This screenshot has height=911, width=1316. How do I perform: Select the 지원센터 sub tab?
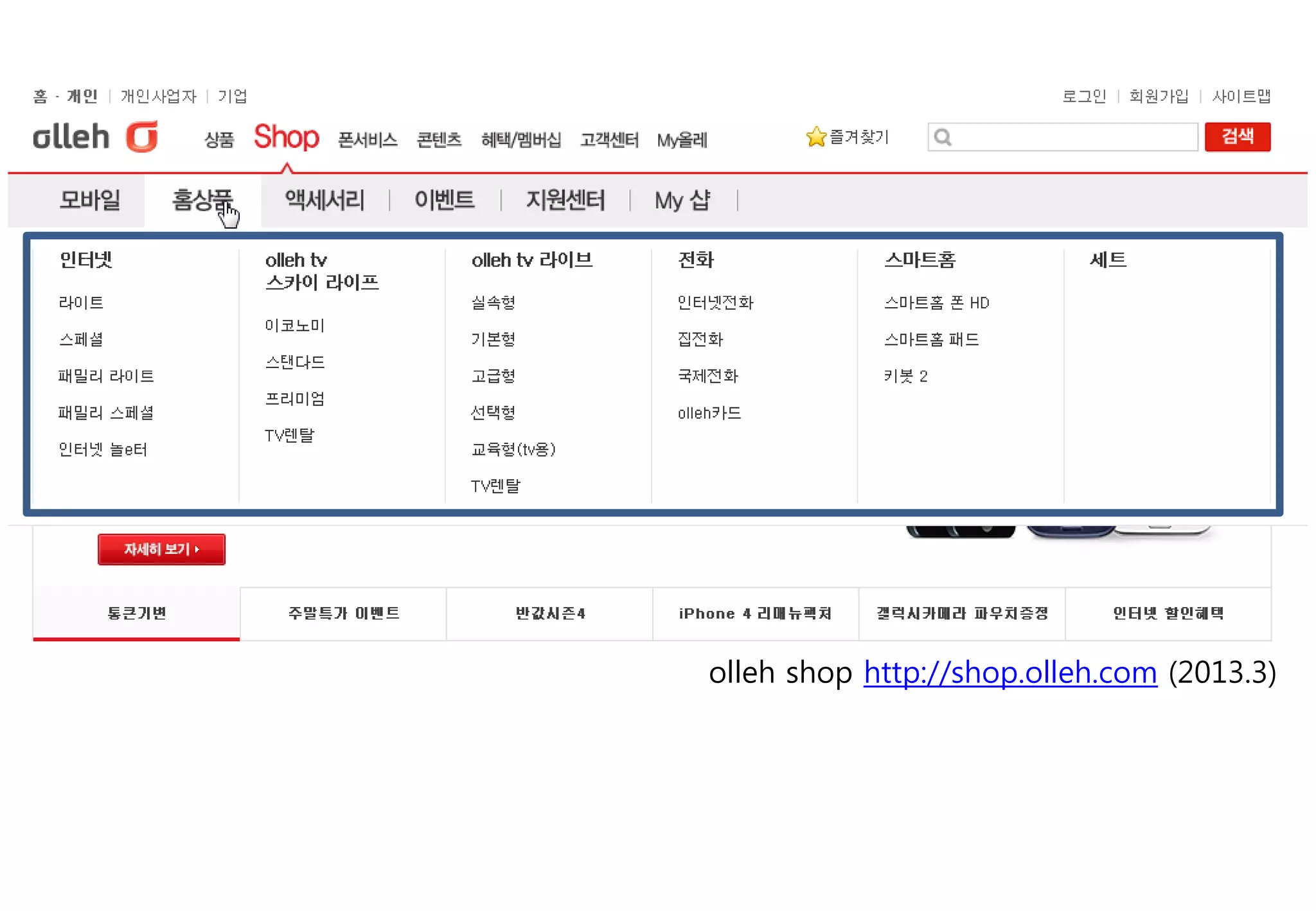click(x=565, y=200)
